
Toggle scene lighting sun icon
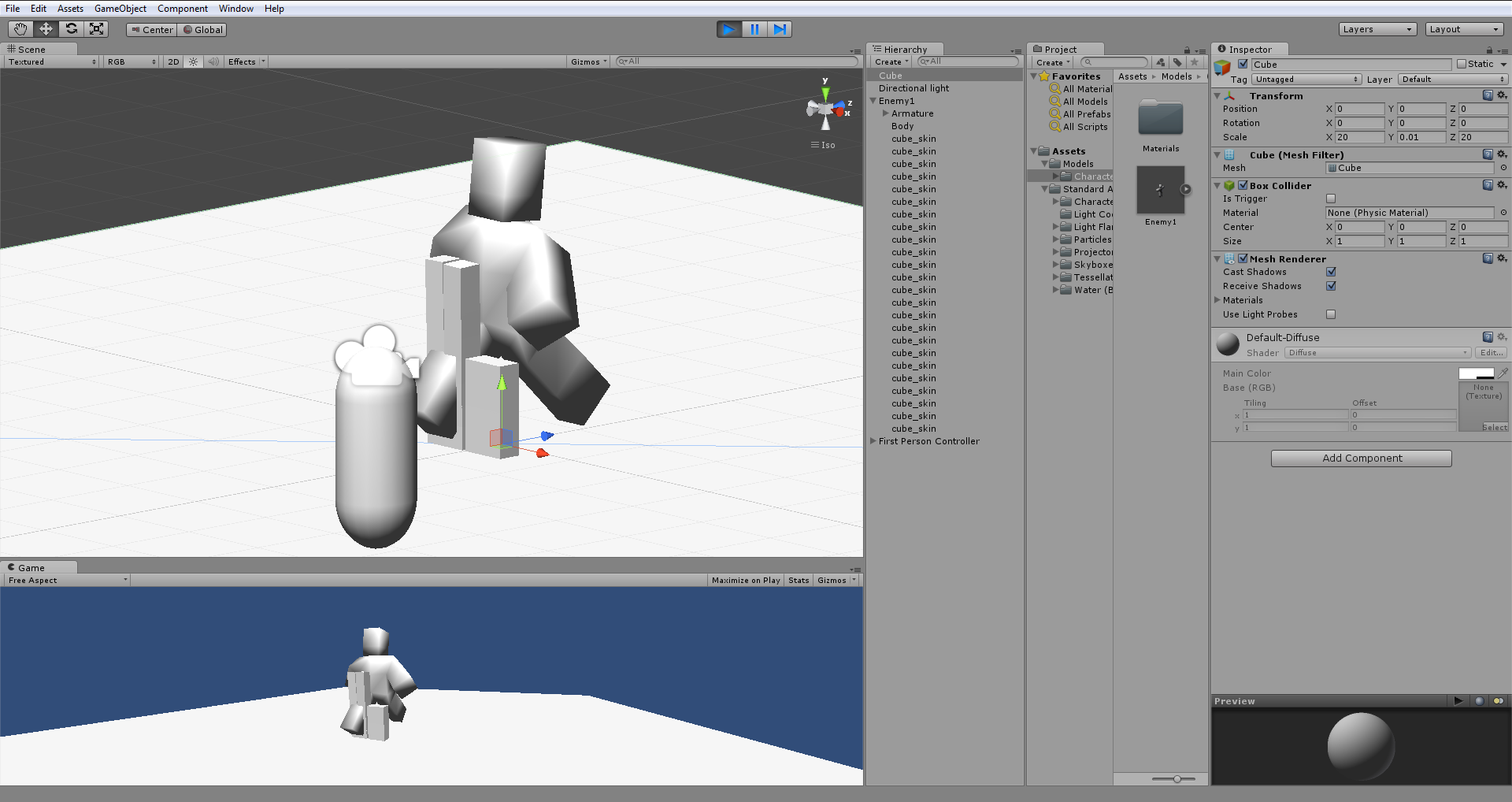click(193, 61)
